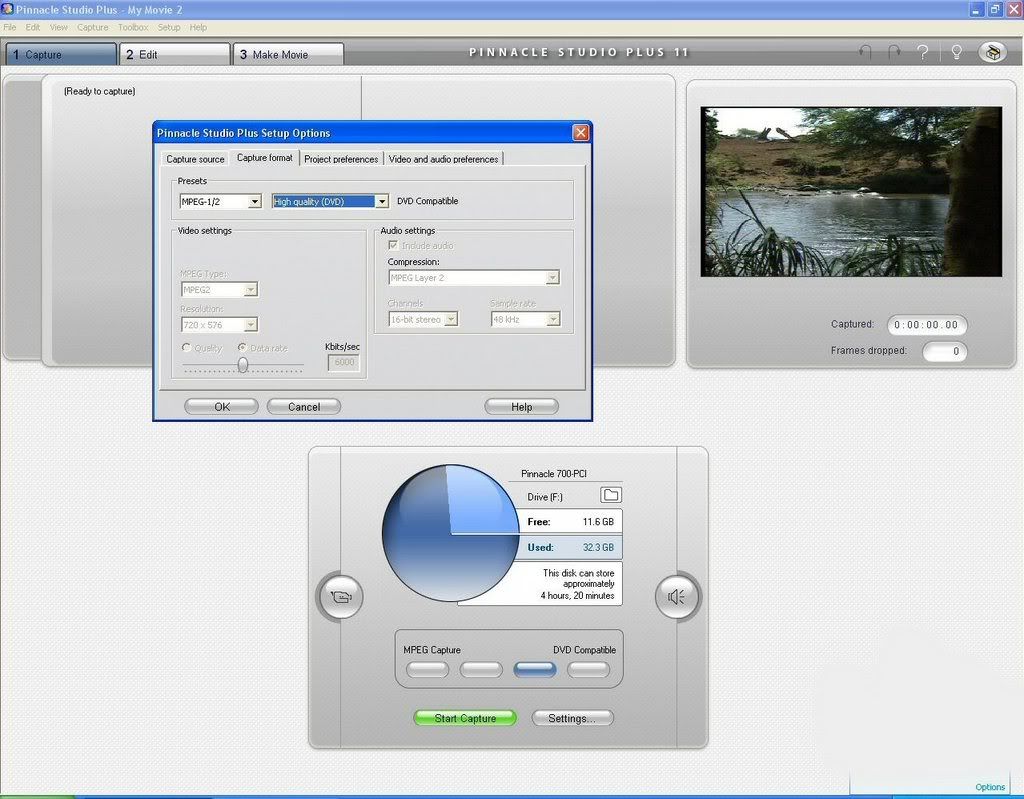Open the question mark Help icon
Image resolution: width=1024 pixels, height=799 pixels.
click(x=923, y=52)
